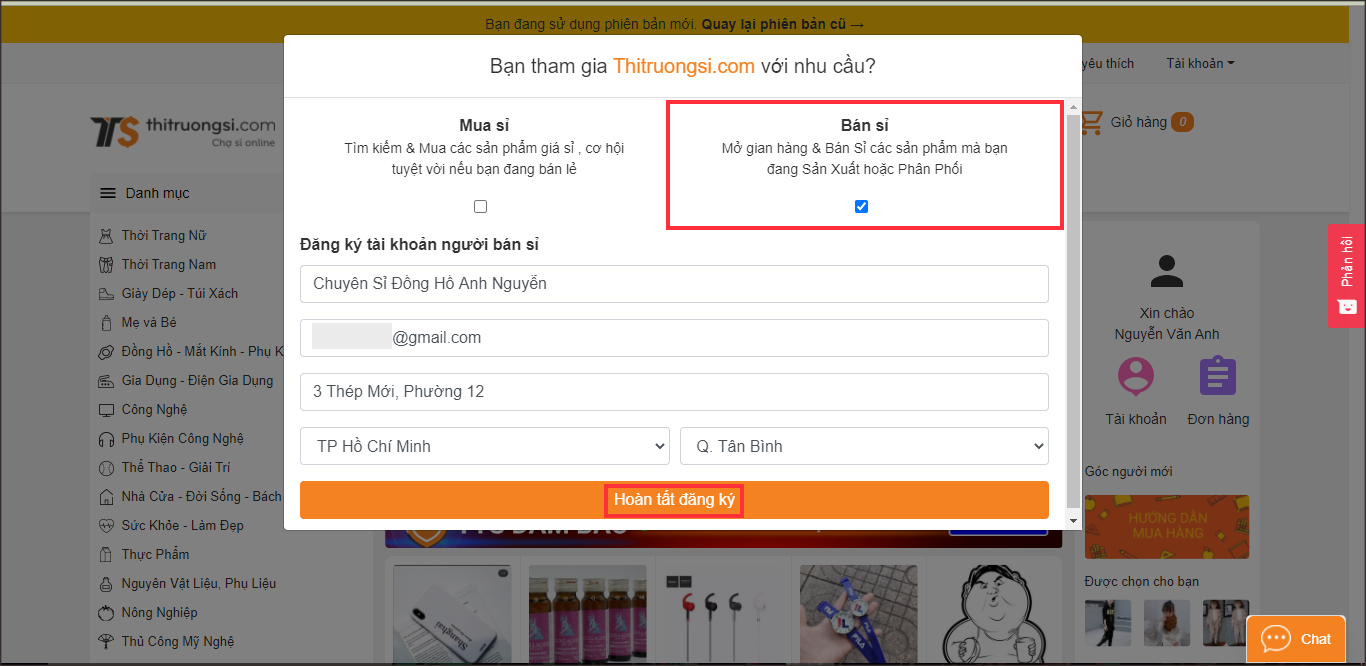Click the gmail email input field
The height and width of the screenshot is (666, 1366).
(x=674, y=338)
